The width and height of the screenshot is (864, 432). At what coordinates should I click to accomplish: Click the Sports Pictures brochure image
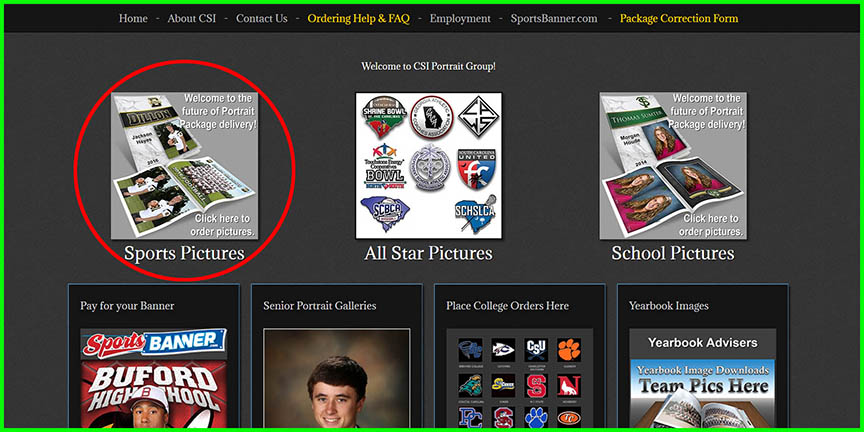tap(185, 165)
